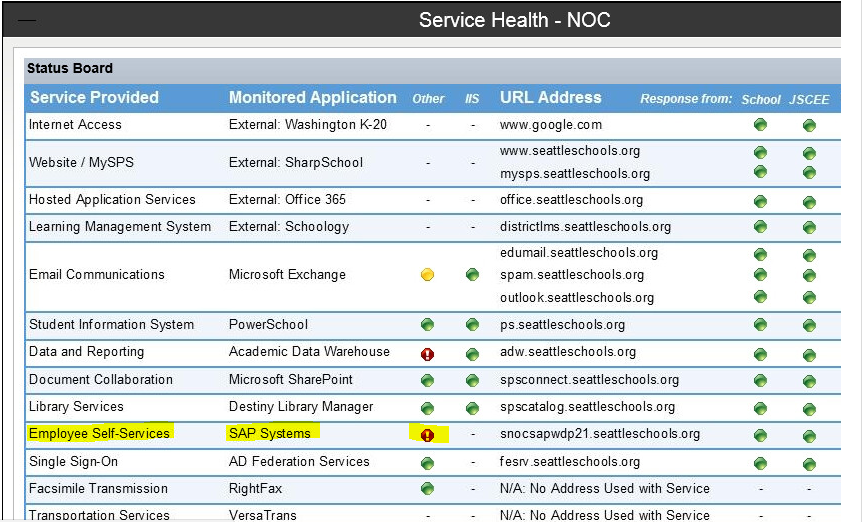Click the red alert icon for SAP Systems
The width and height of the screenshot is (863, 522).
(427, 436)
